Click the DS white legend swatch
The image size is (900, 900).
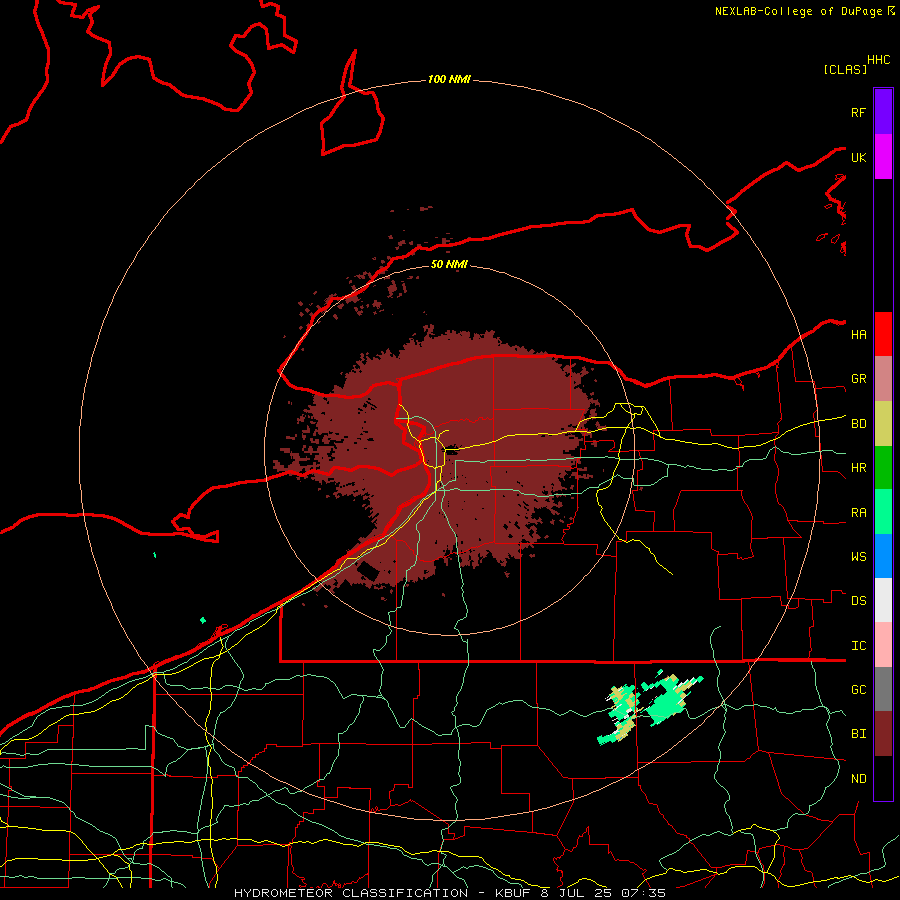883,600
